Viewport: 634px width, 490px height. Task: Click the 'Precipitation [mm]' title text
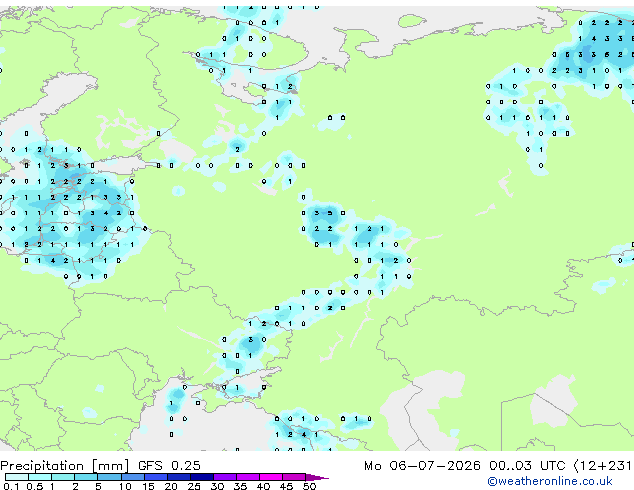(x=65, y=466)
